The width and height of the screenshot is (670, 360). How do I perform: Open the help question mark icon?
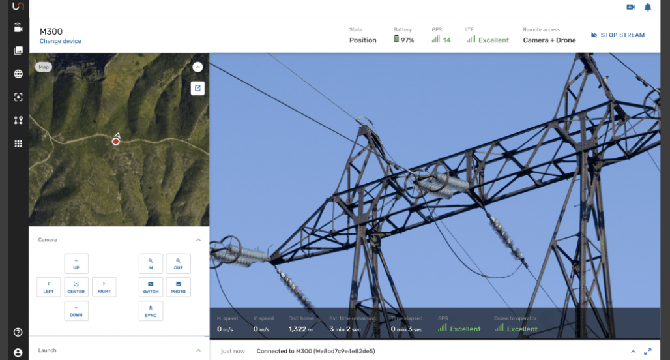(x=18, y=332)
